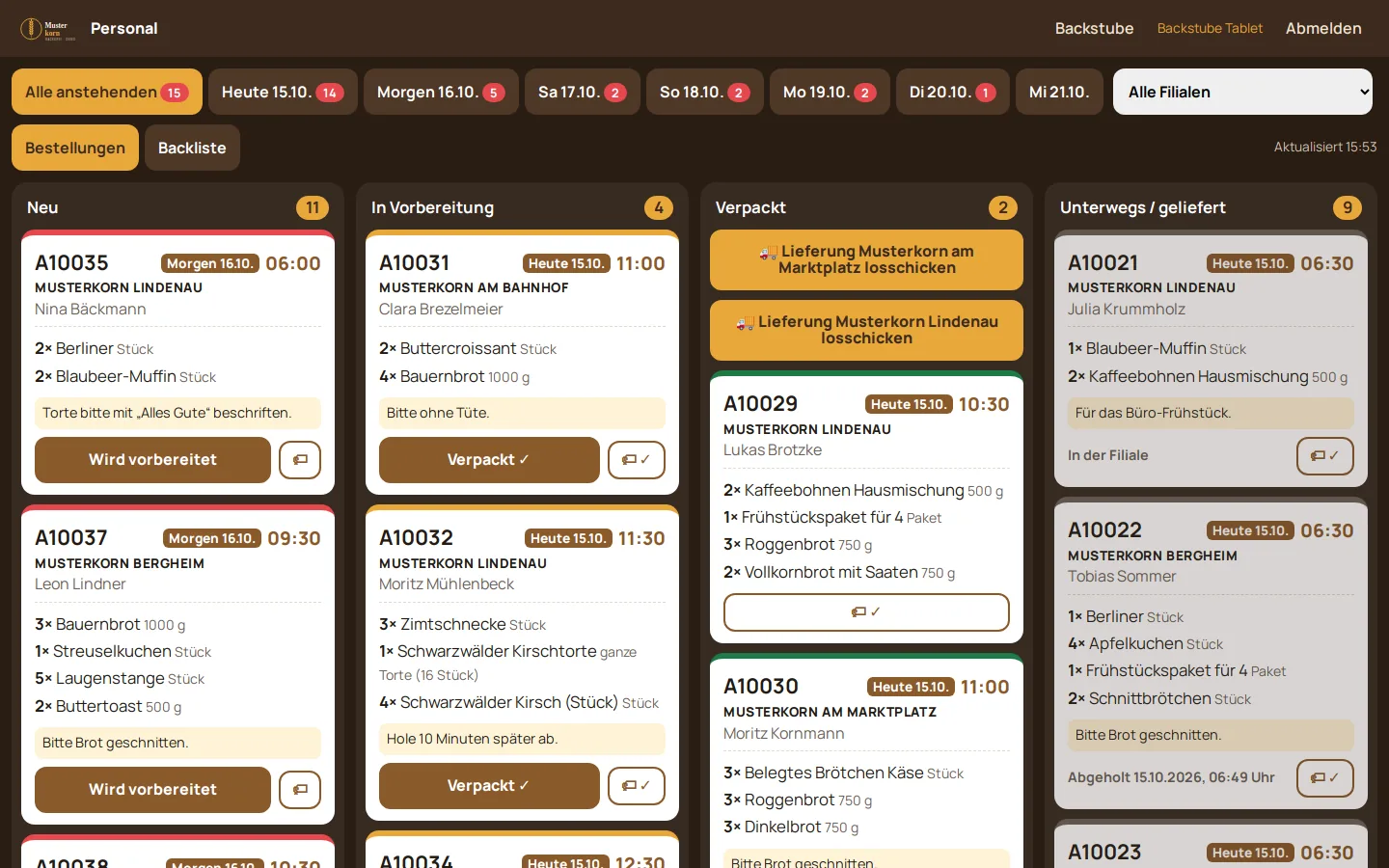This screenshot has height=868, width=1389.
Task: Select the So 18.10. day tab
Action: point(705,92)
